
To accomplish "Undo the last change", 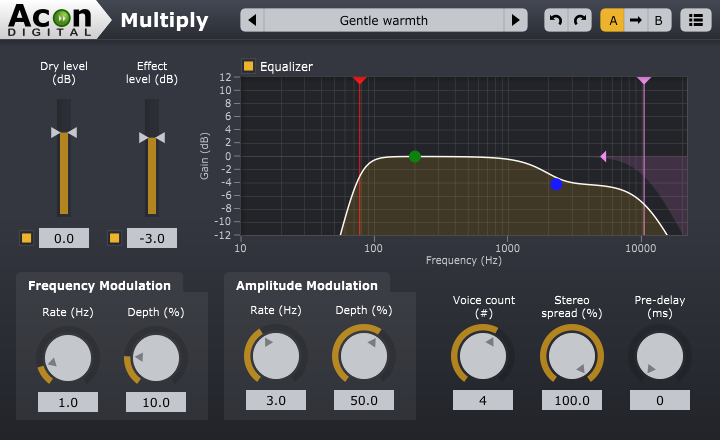I will pyautogui.click(x=556, y=20).
